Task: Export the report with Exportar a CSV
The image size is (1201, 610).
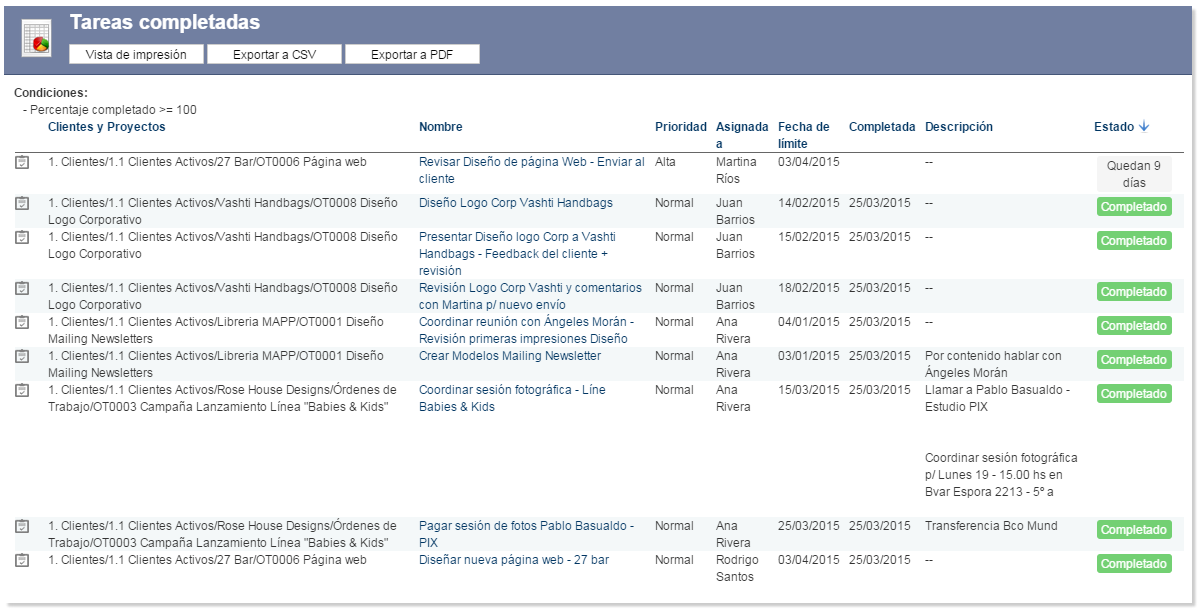Action: [274, 54]
